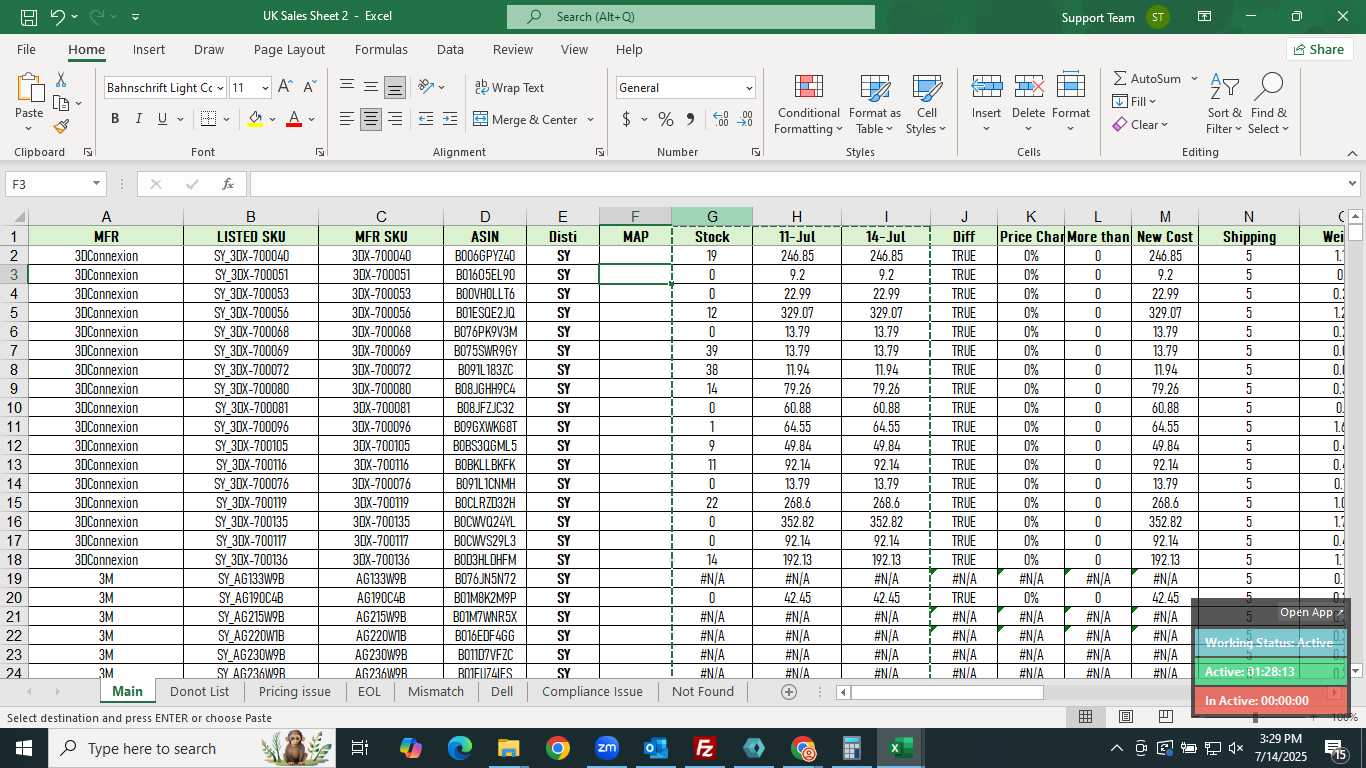Toggle Center horizontal alignment
This screenshot has width=1366, height=768.
pyautogui.click(x=371, y=119)
